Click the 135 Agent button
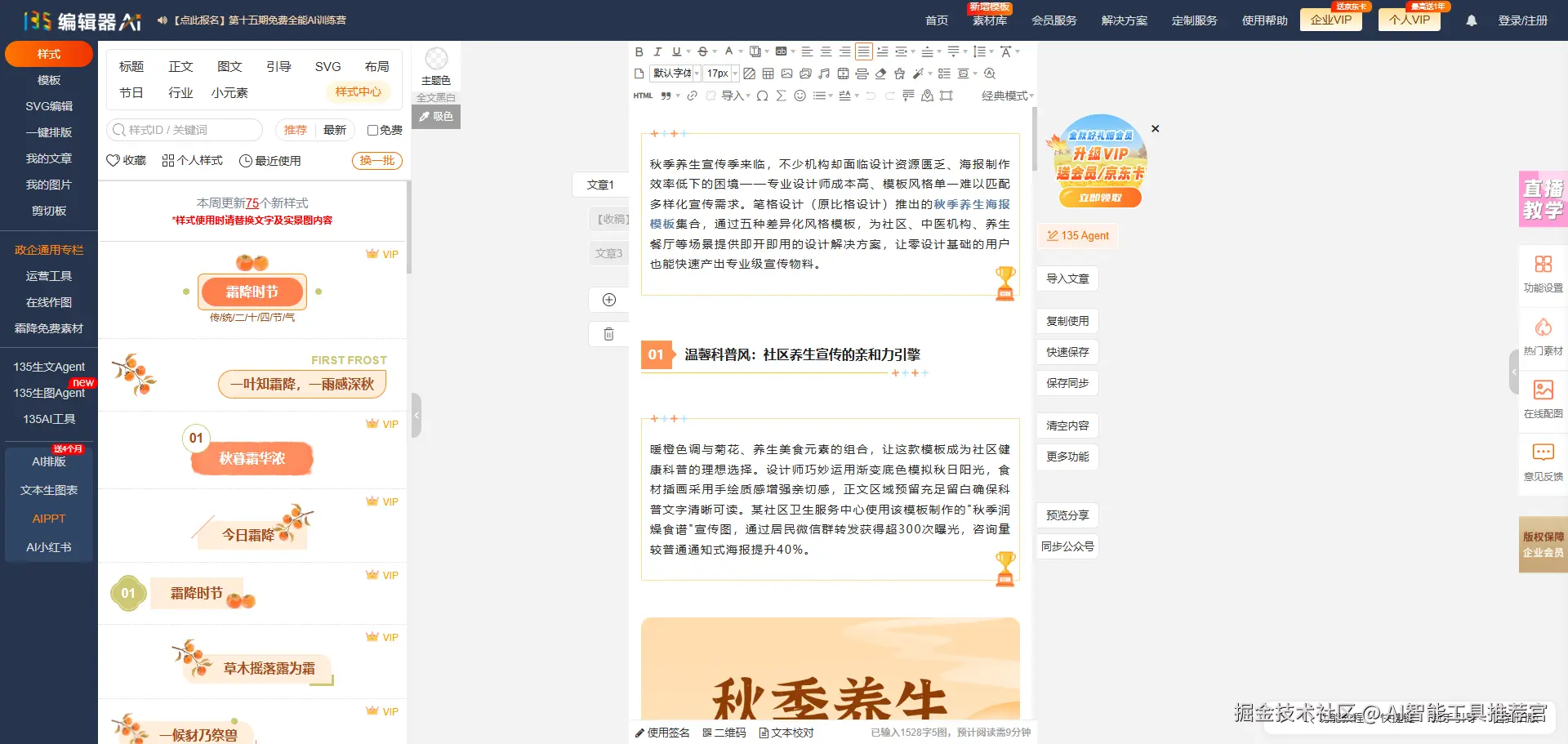Image resolution: width=1568 pixels, height=744 pixels. point(1078,236)
